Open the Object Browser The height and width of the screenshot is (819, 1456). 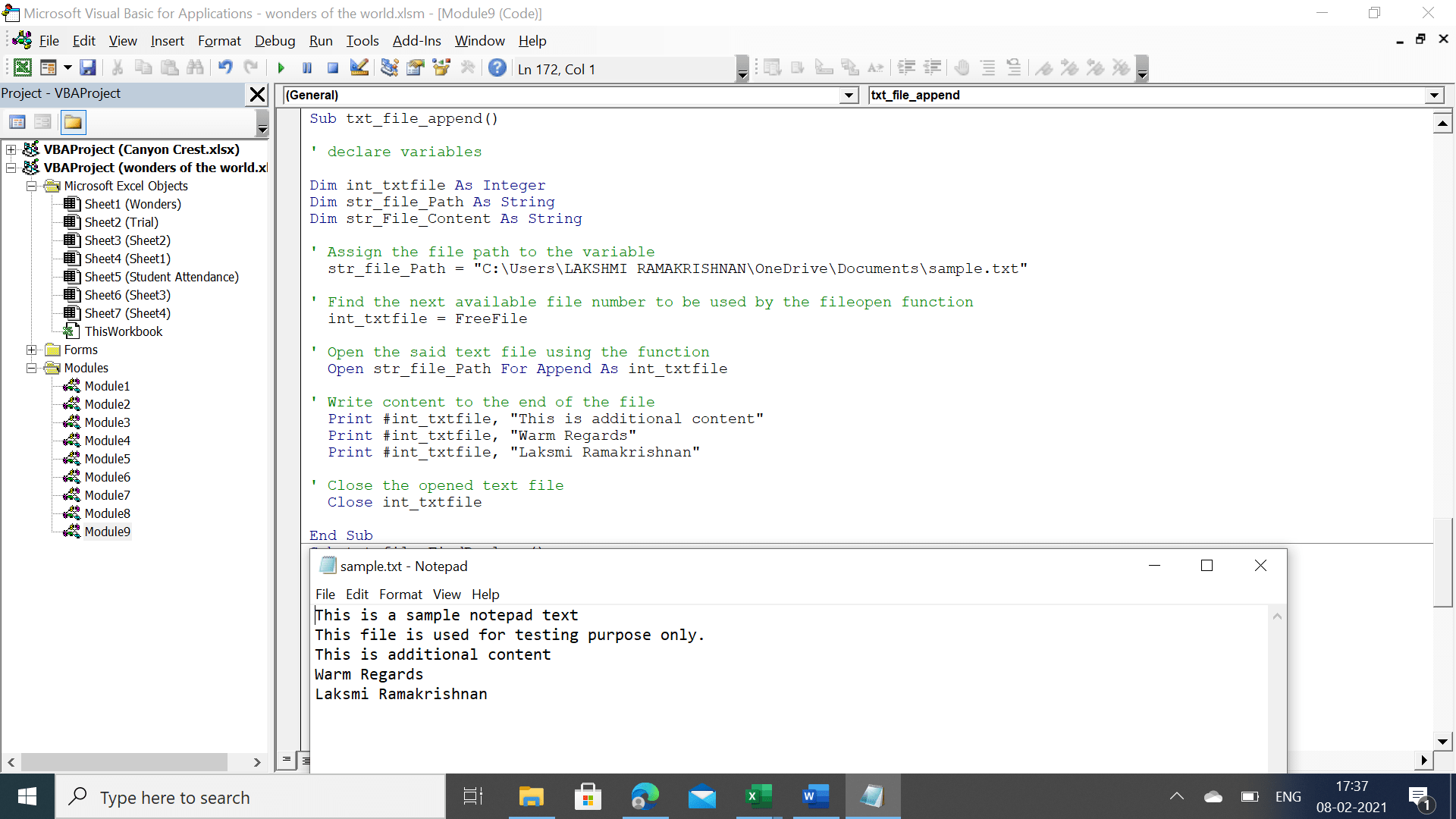(x=441, y=67)
